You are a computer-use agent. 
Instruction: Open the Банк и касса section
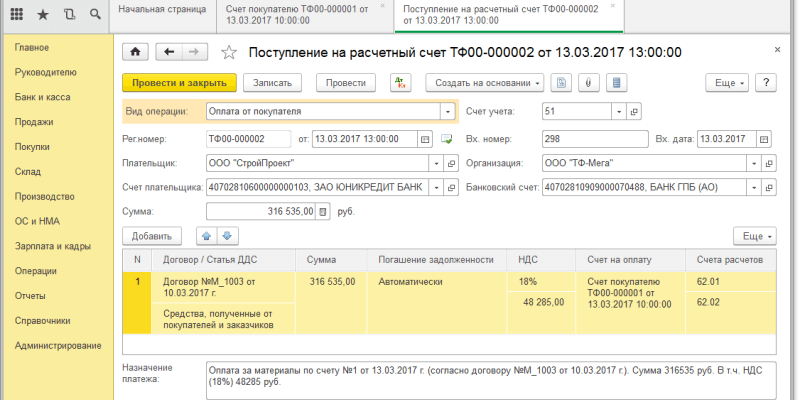pyautogui.click(x=42, y=97)
